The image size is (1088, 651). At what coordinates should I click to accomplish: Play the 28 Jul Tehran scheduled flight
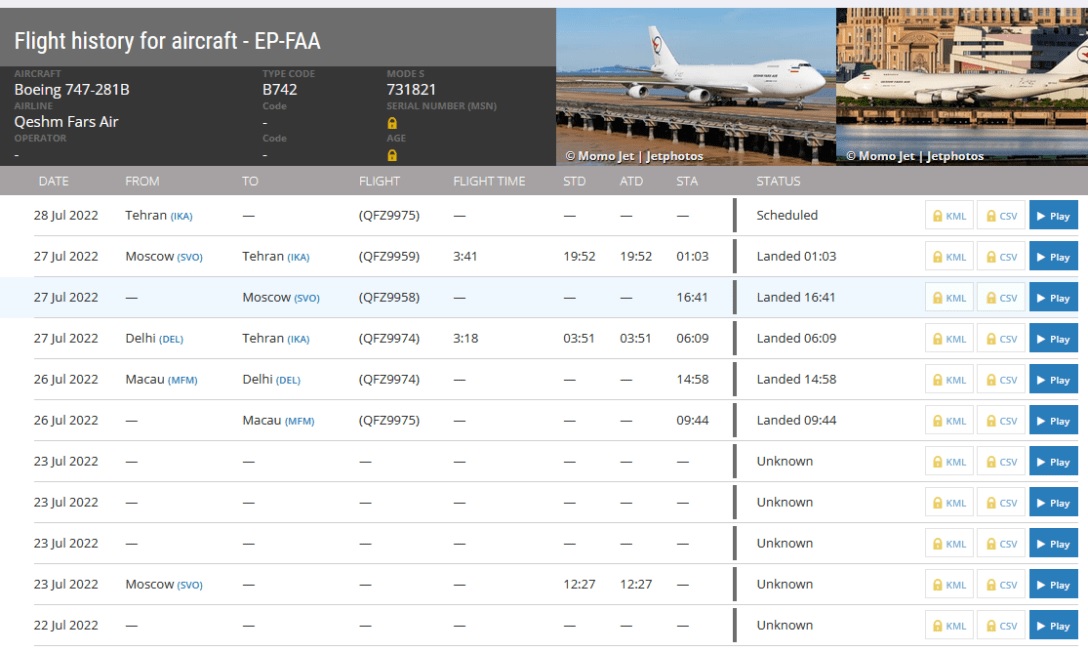tap(1053, 216)
